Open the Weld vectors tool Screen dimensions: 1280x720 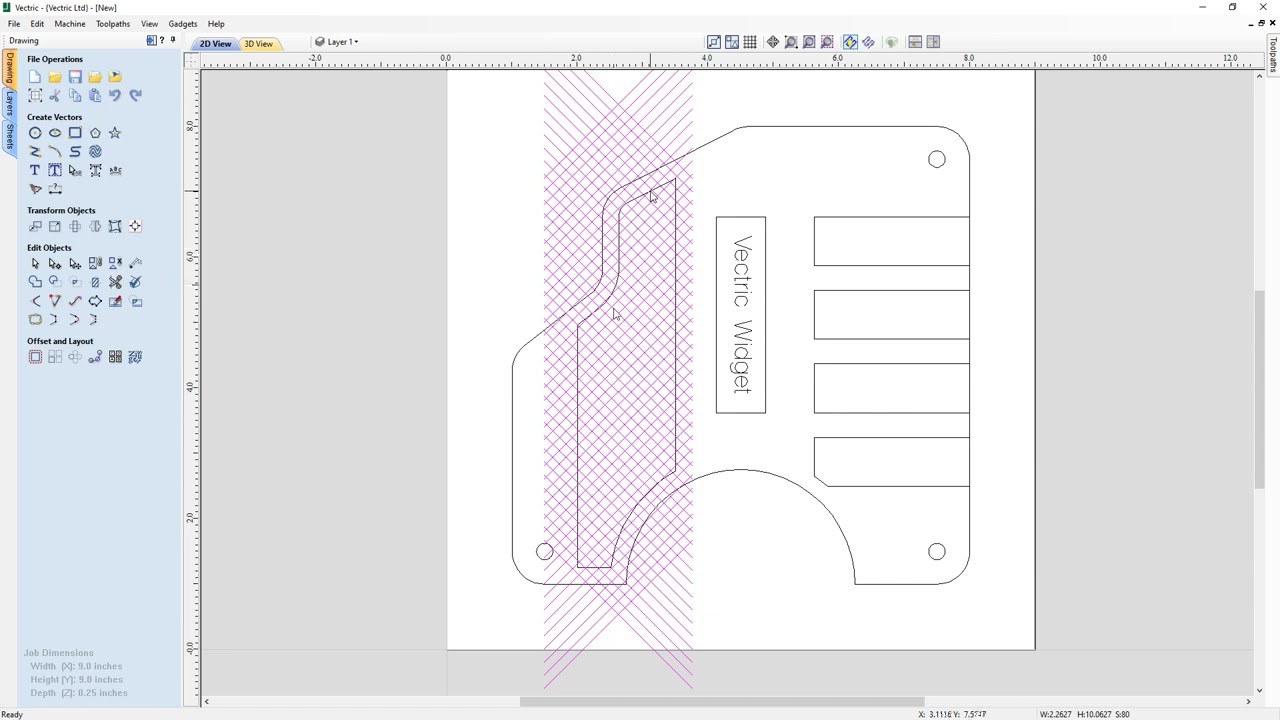pyautogui.click(x=35, y=282)
